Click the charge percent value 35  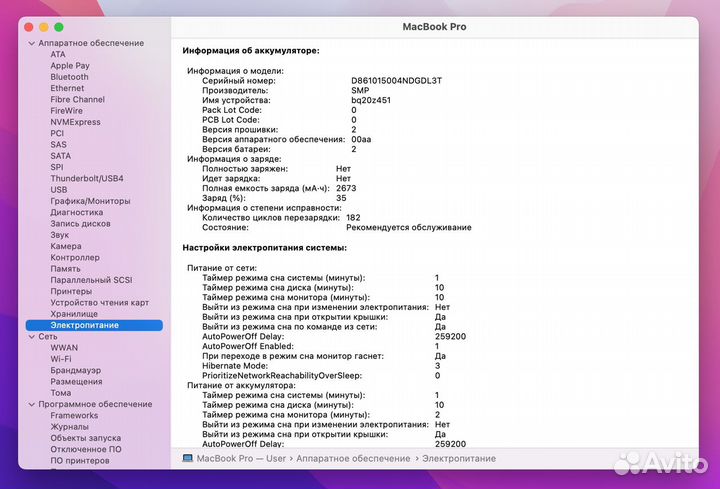pos(341,198)
